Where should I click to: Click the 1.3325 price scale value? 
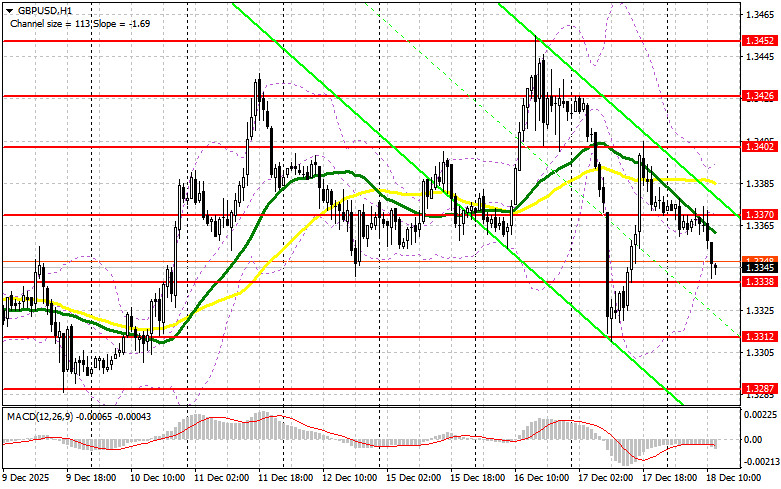tap(760, 311)
